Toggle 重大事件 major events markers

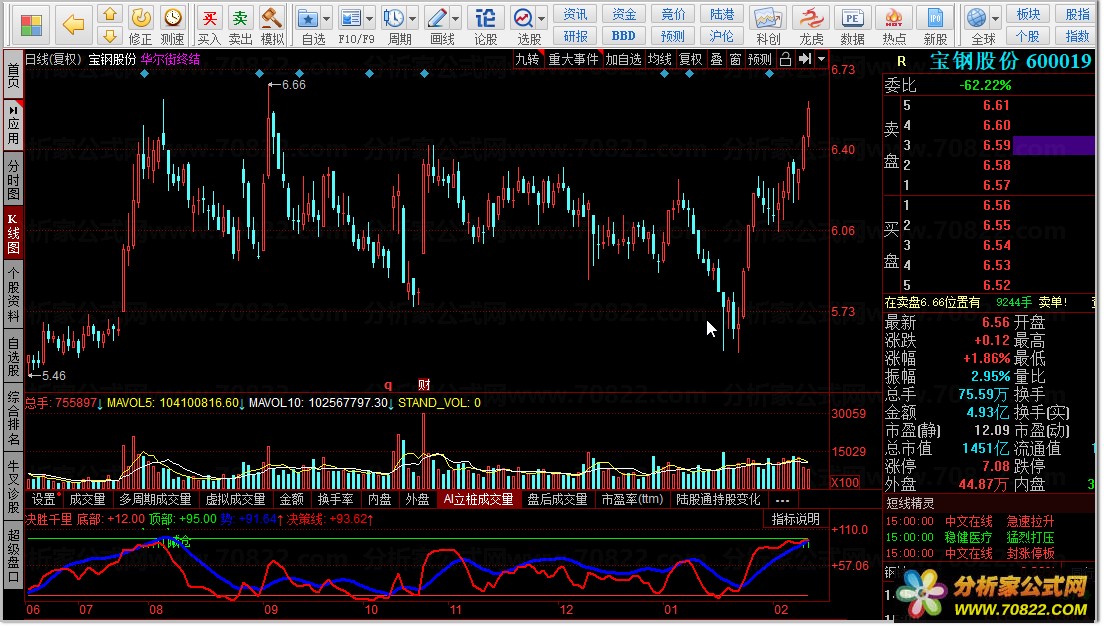(573, 60)
